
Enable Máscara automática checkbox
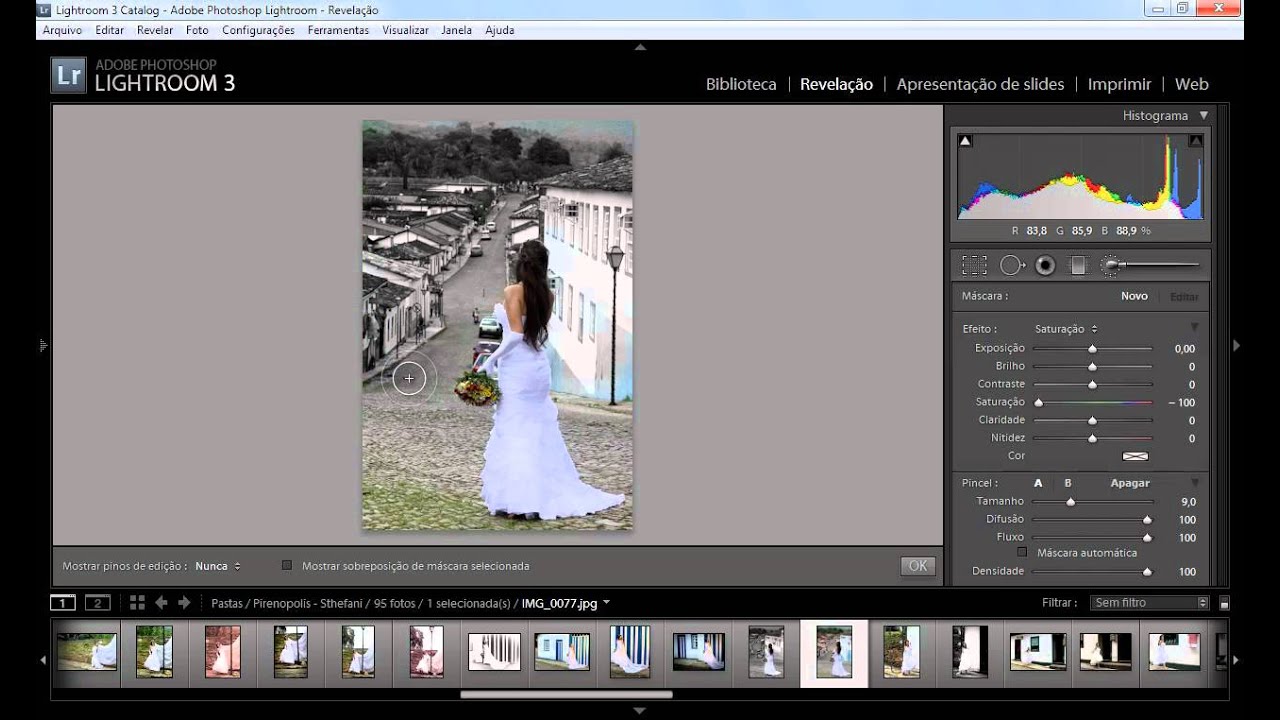(x=1022, y=552)
